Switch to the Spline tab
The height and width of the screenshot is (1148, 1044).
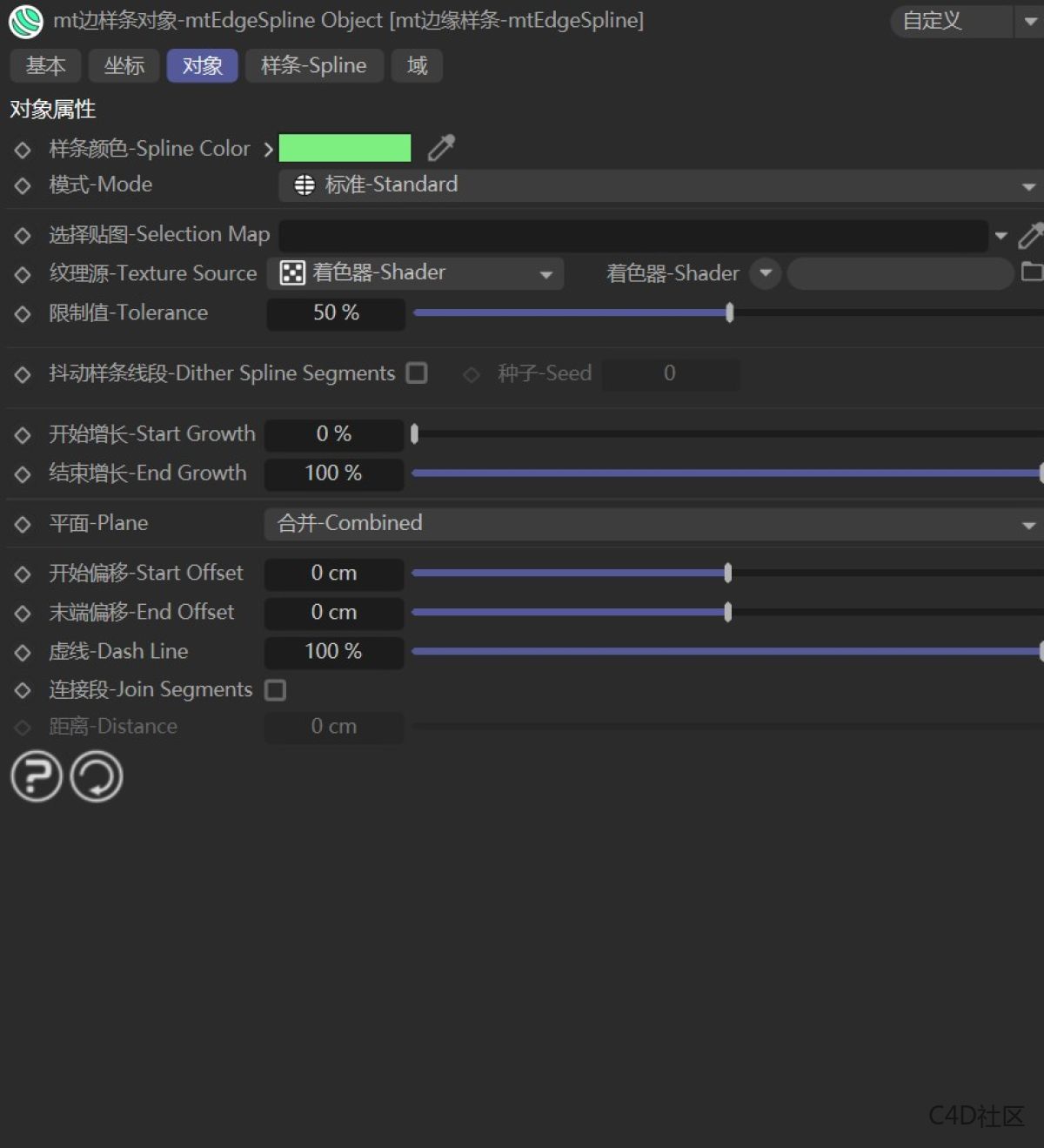click(314, 64)
